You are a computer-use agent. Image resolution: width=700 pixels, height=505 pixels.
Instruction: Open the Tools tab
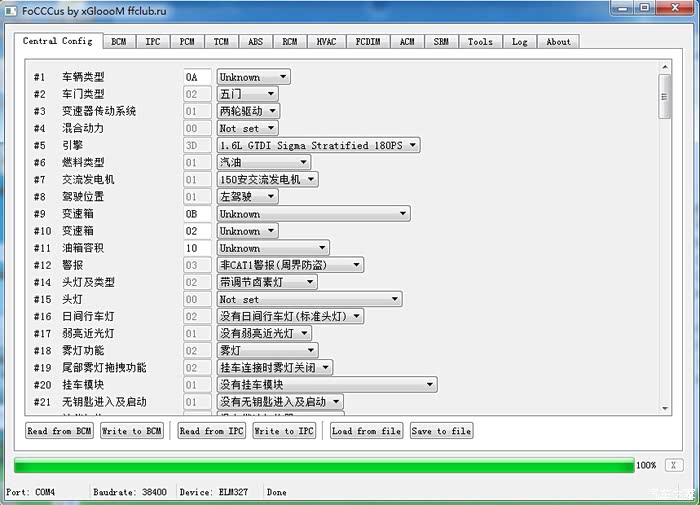click(480, 42)
